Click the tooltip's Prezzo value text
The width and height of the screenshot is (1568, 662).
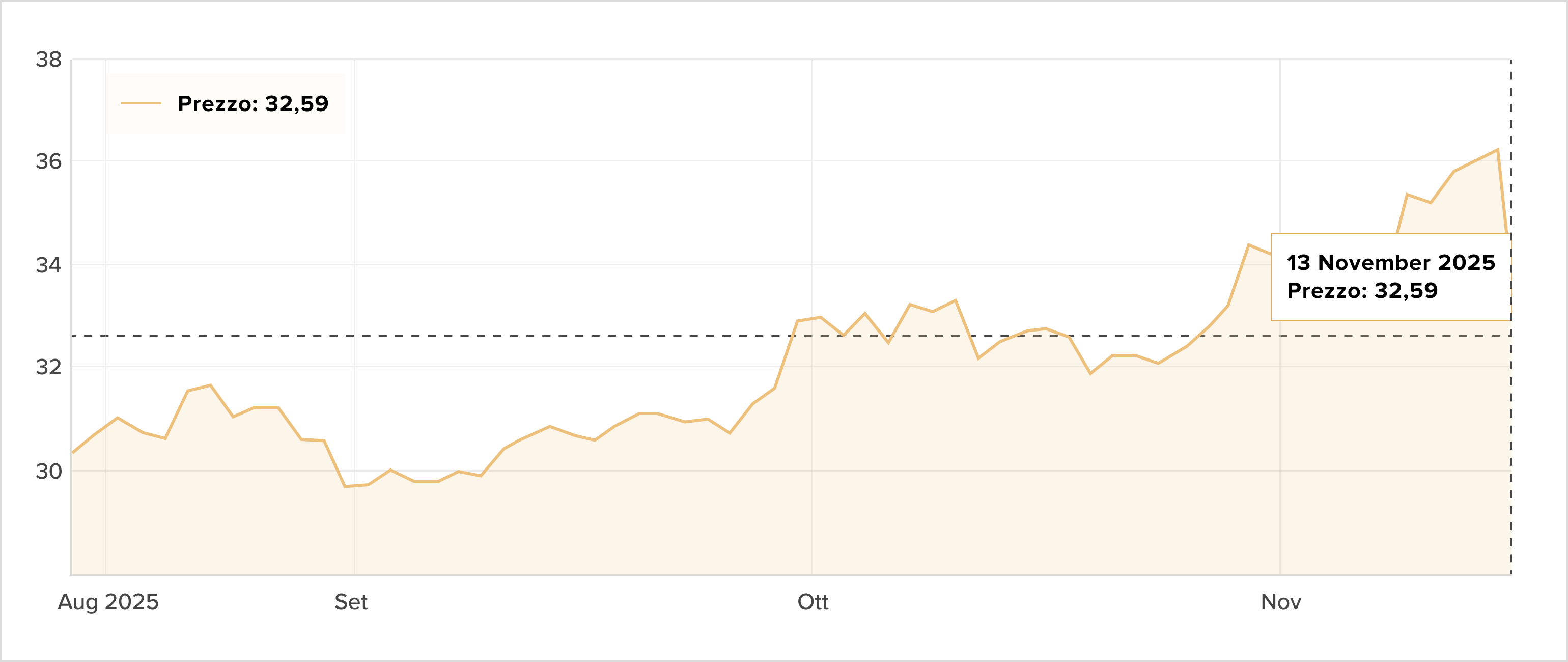pyautogui.click(x=1362, y=290)
